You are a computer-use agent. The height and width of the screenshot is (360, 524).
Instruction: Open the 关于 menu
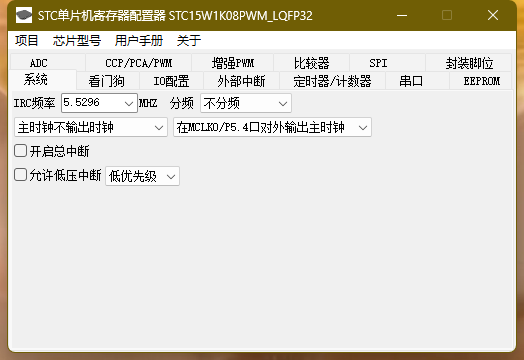coord(189,41)
